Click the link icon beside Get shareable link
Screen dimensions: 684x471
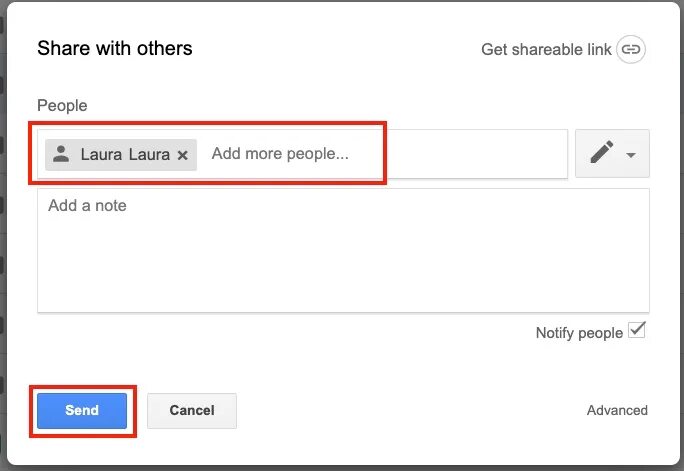coord(630,49)
